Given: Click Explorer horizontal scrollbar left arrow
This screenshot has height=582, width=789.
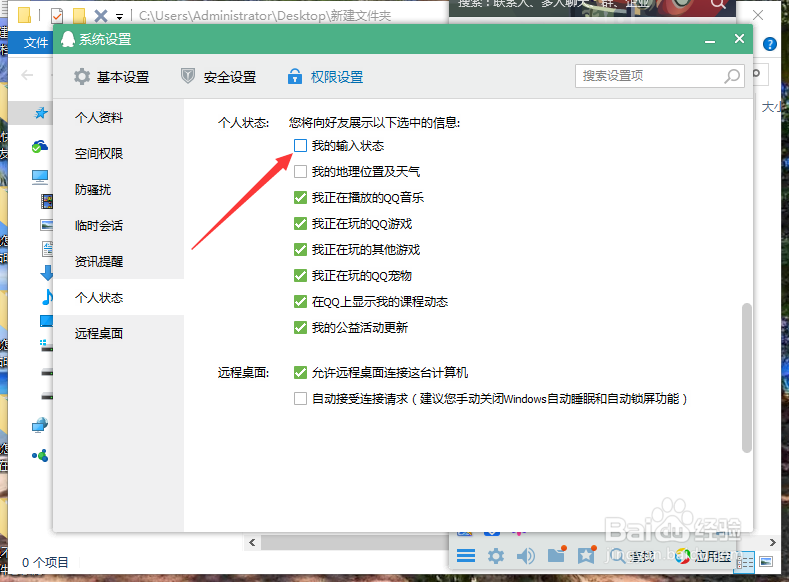Looking at the screenshot, I should click(x=252, y=542).
